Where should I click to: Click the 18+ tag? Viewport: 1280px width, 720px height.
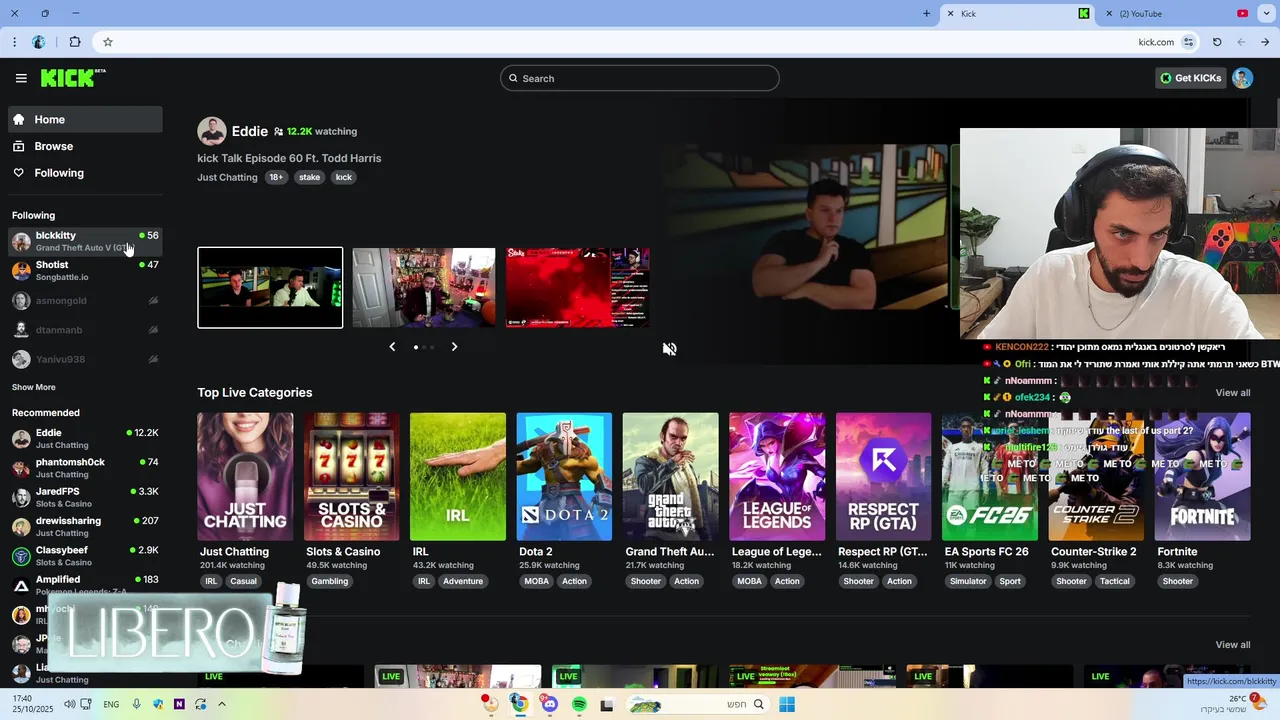(x=276, y=177)
